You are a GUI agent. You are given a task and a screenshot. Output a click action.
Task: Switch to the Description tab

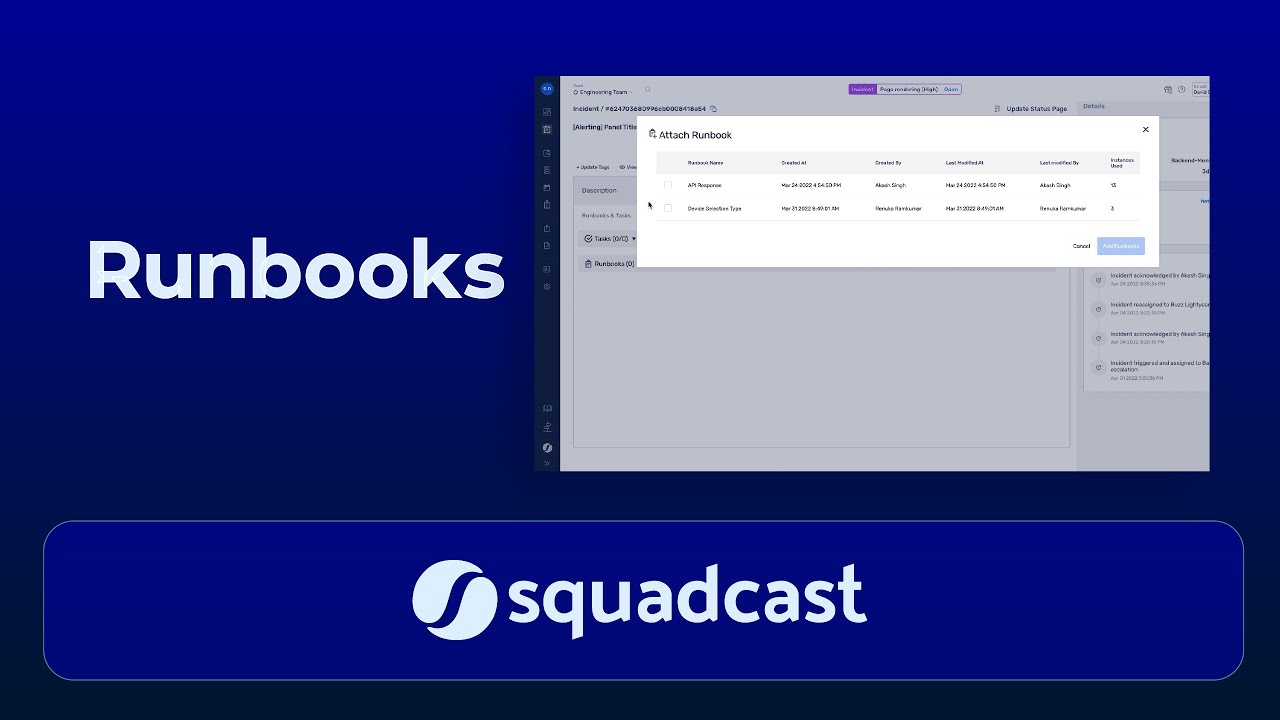click(599, 190)
